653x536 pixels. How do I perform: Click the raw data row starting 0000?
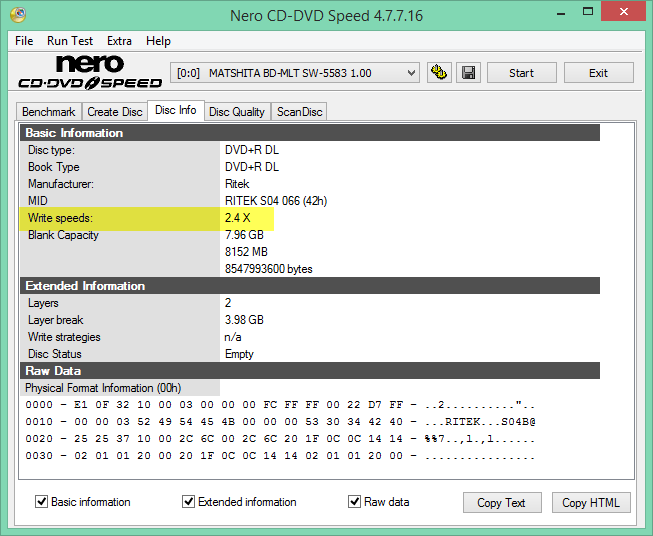280,404
